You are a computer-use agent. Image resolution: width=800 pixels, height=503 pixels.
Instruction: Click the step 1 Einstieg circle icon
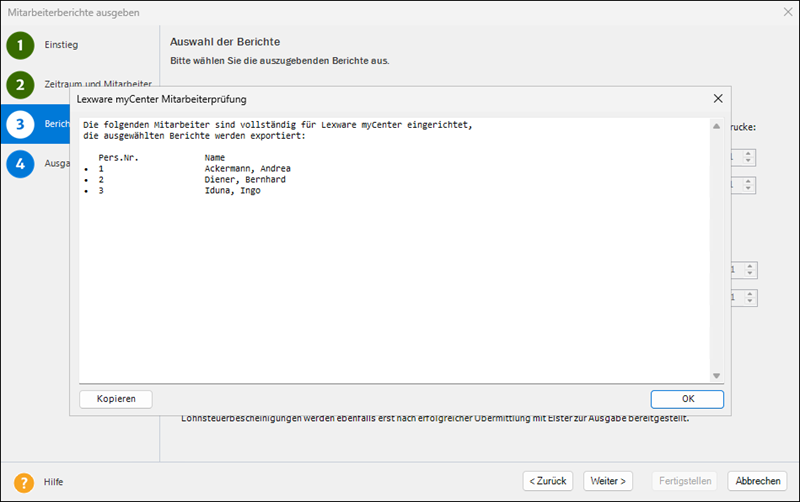coord(20,45)
